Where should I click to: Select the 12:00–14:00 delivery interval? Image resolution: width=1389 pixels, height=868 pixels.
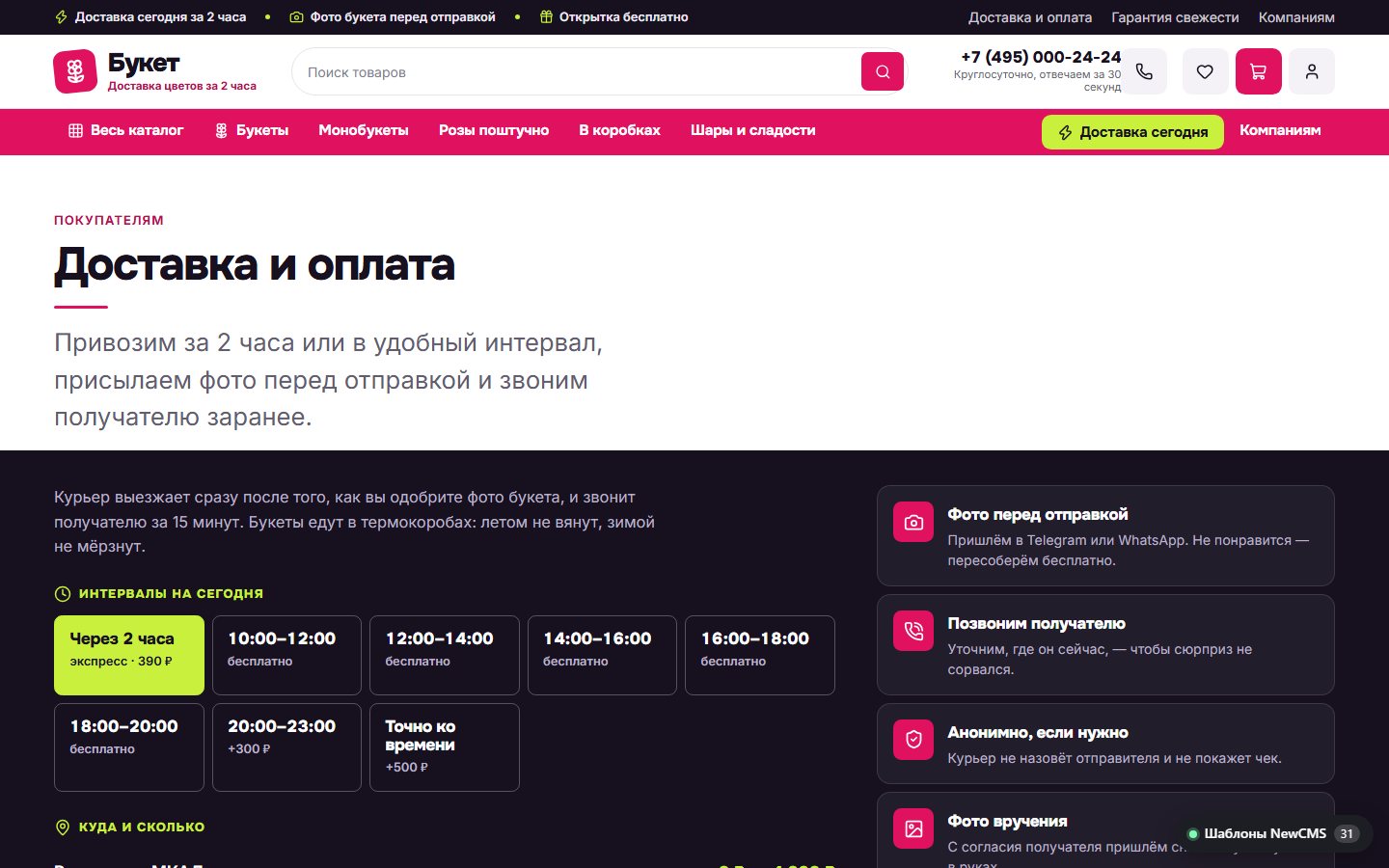tap(445, 655)
